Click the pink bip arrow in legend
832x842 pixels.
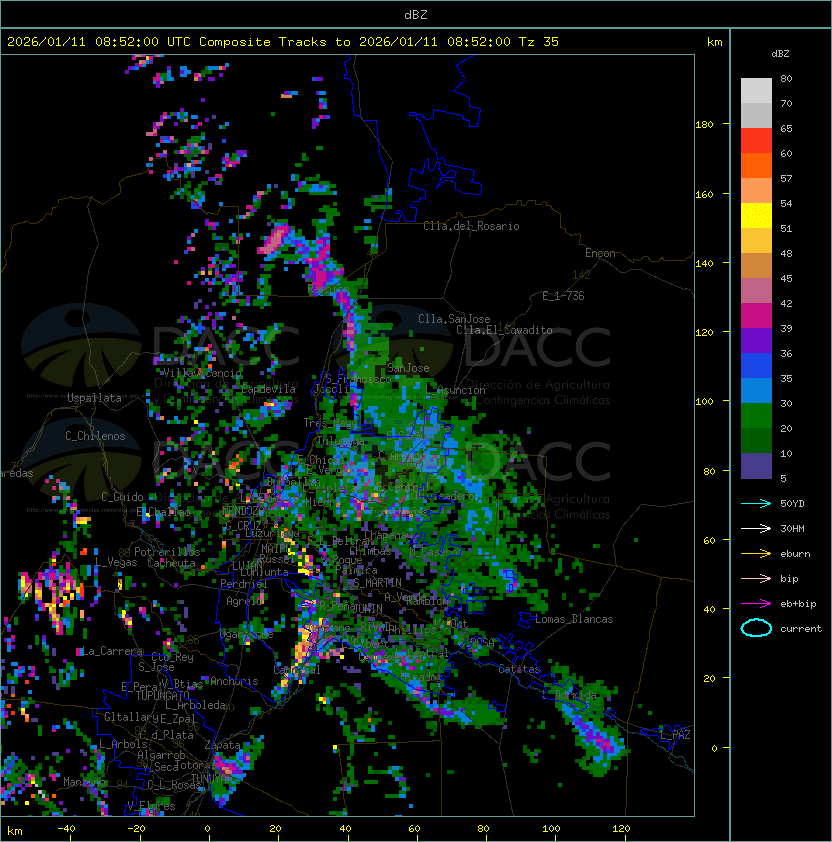coord(756,578)
